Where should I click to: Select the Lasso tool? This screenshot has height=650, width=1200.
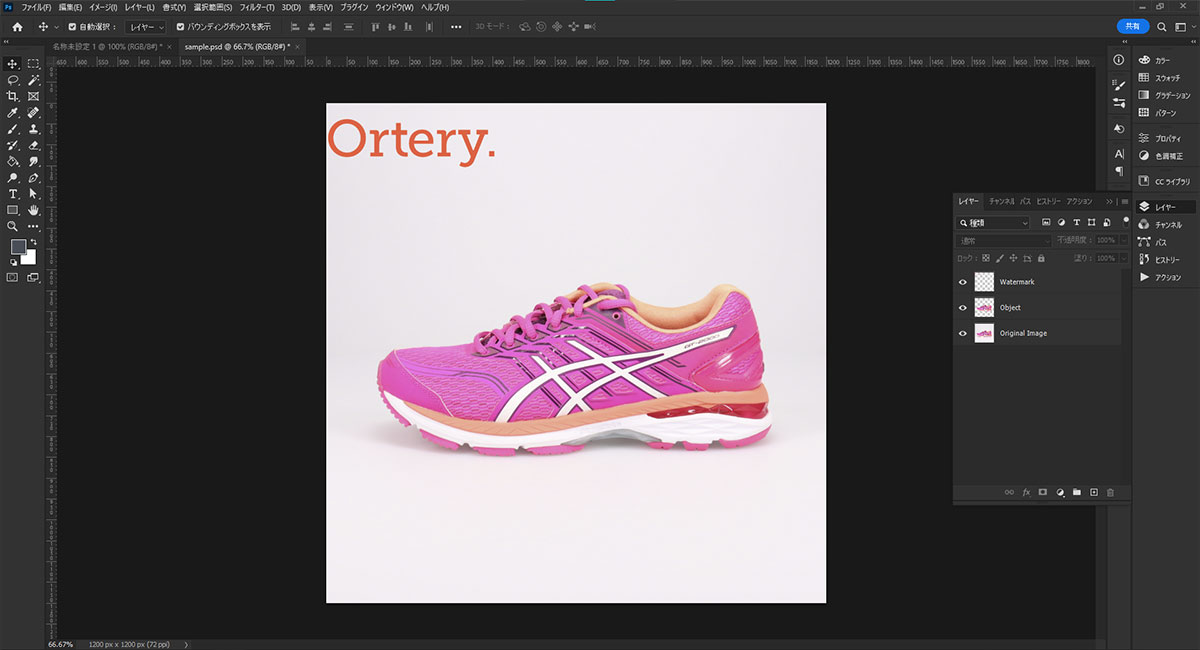pyautogui.click(x=13, y=80)
